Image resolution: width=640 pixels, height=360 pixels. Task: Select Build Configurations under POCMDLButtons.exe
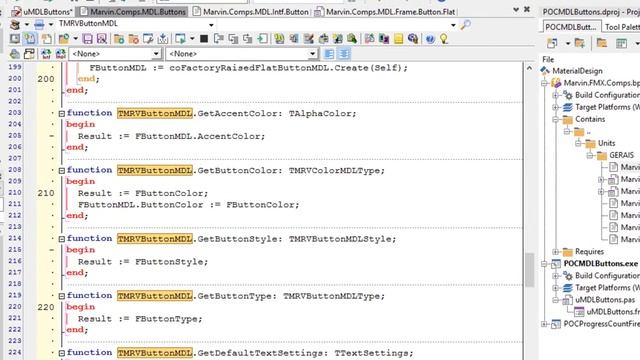[x=607, y=276]
